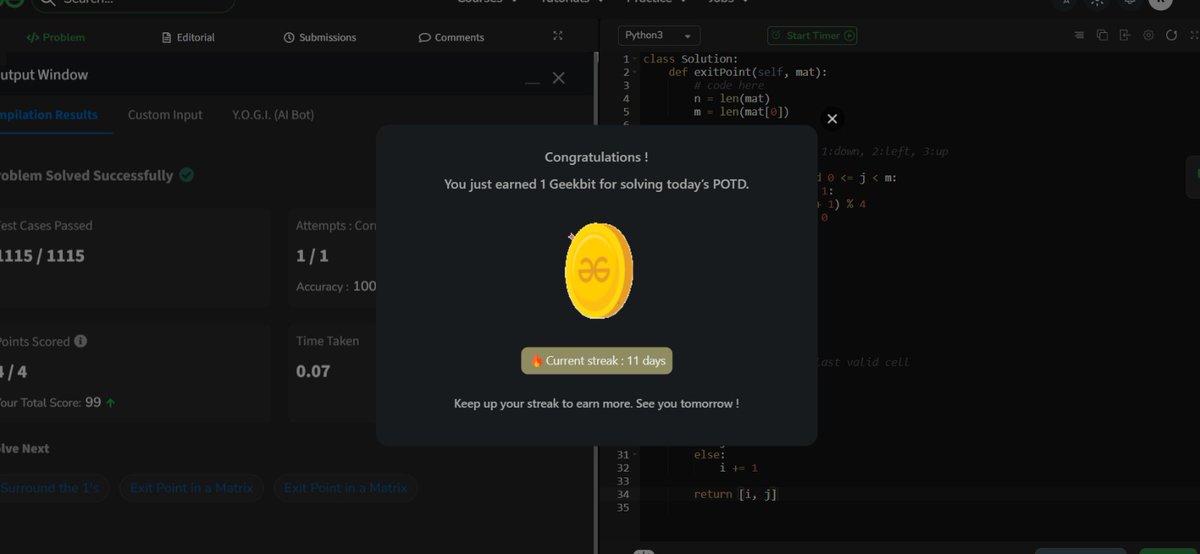Copy the editor code with copy icon

pyautogui.click(x=1102, y=35)
